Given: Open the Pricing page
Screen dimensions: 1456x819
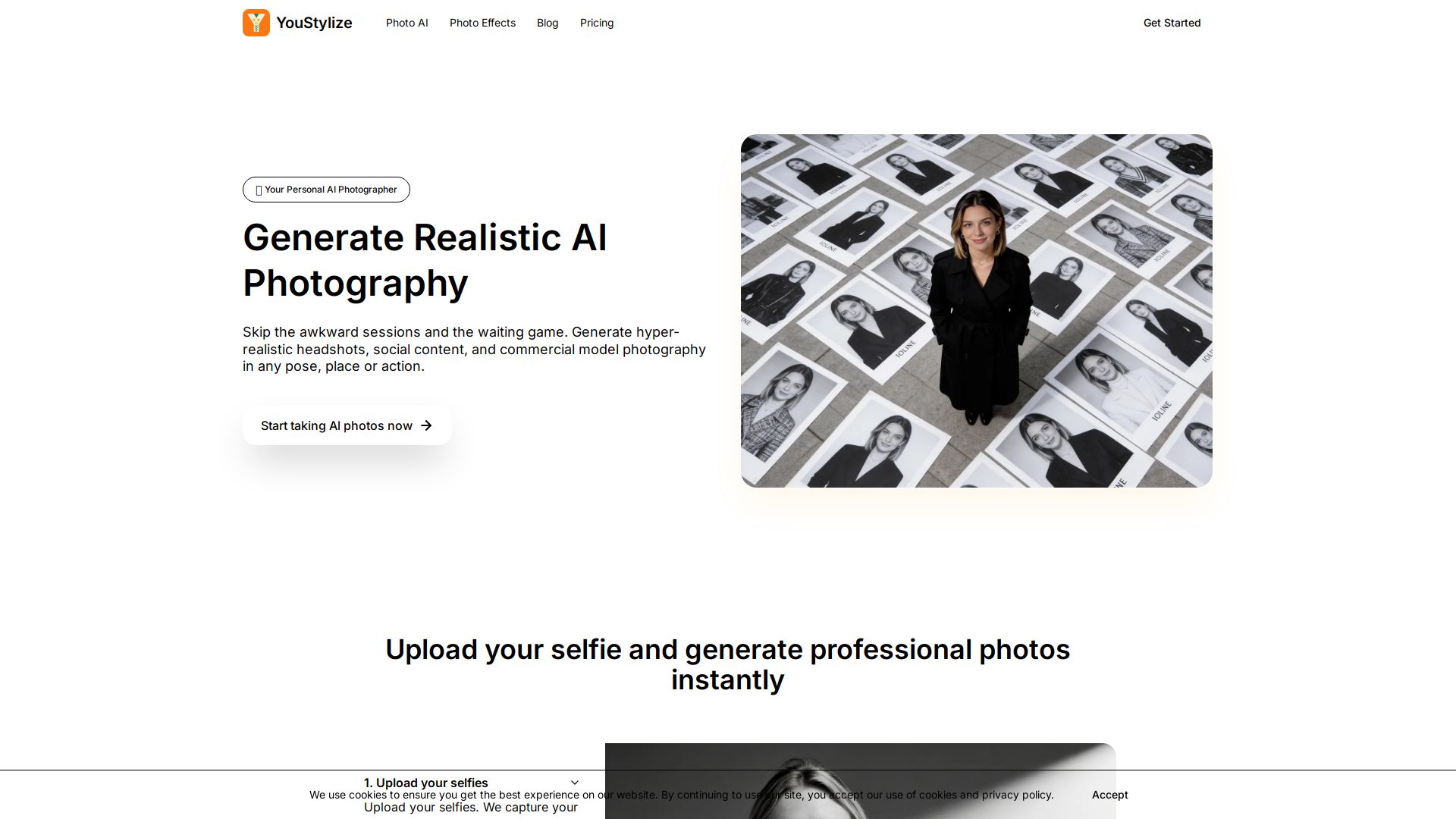Looking at the screenshot, I should point(597,23).
